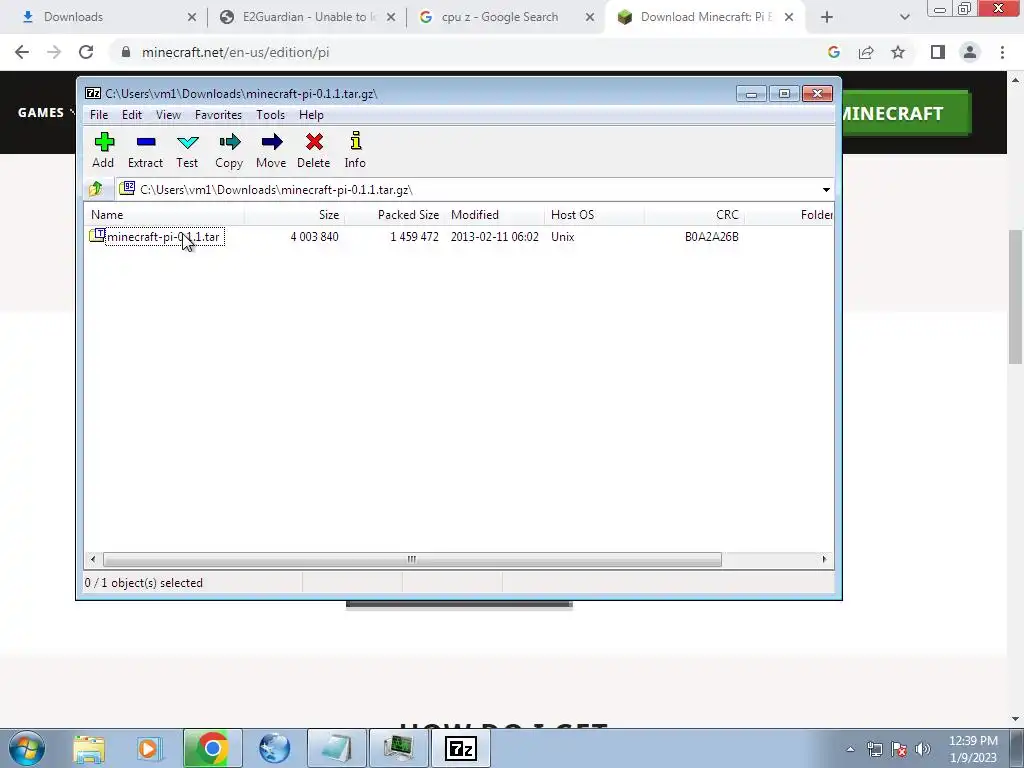The height and width of the screenshot is (768, 1024).
Task: Click the browser Back arrow
Action: click(22, 52)
